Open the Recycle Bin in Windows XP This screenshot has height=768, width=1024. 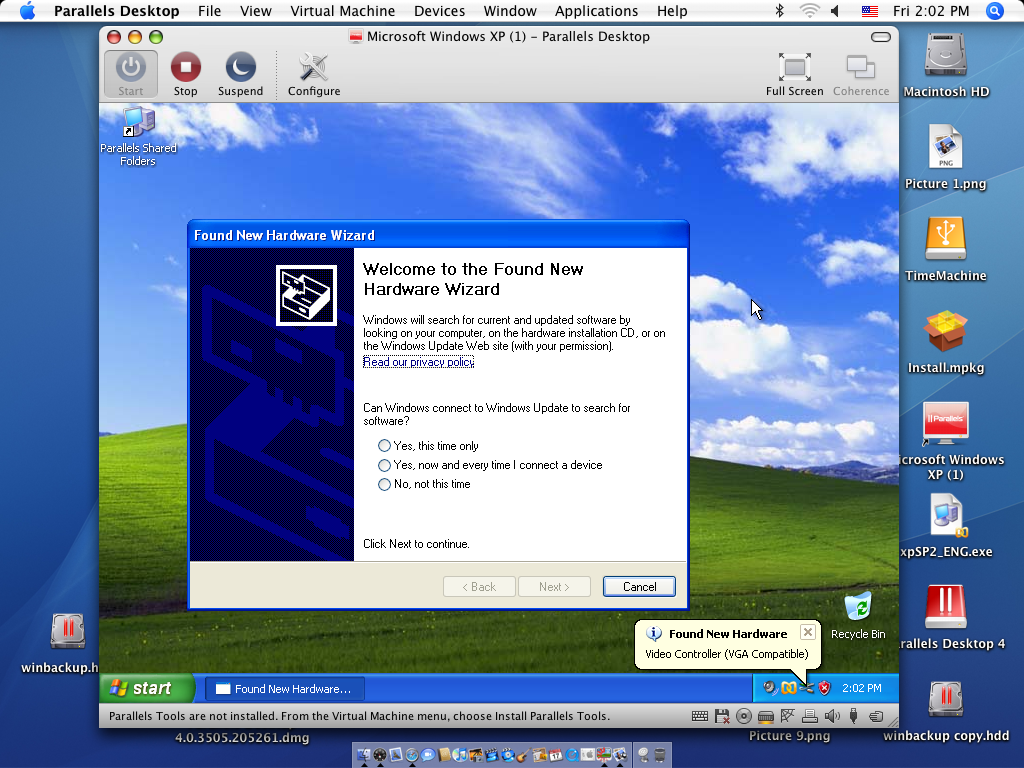pos(858,615)
